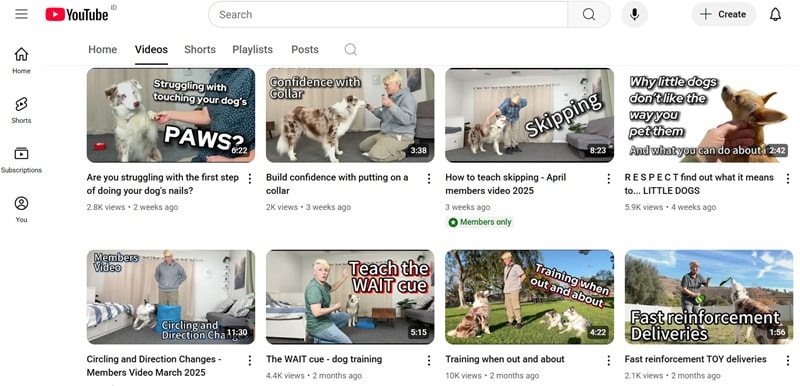Focus the YouTube search field

tap(388, 14)
